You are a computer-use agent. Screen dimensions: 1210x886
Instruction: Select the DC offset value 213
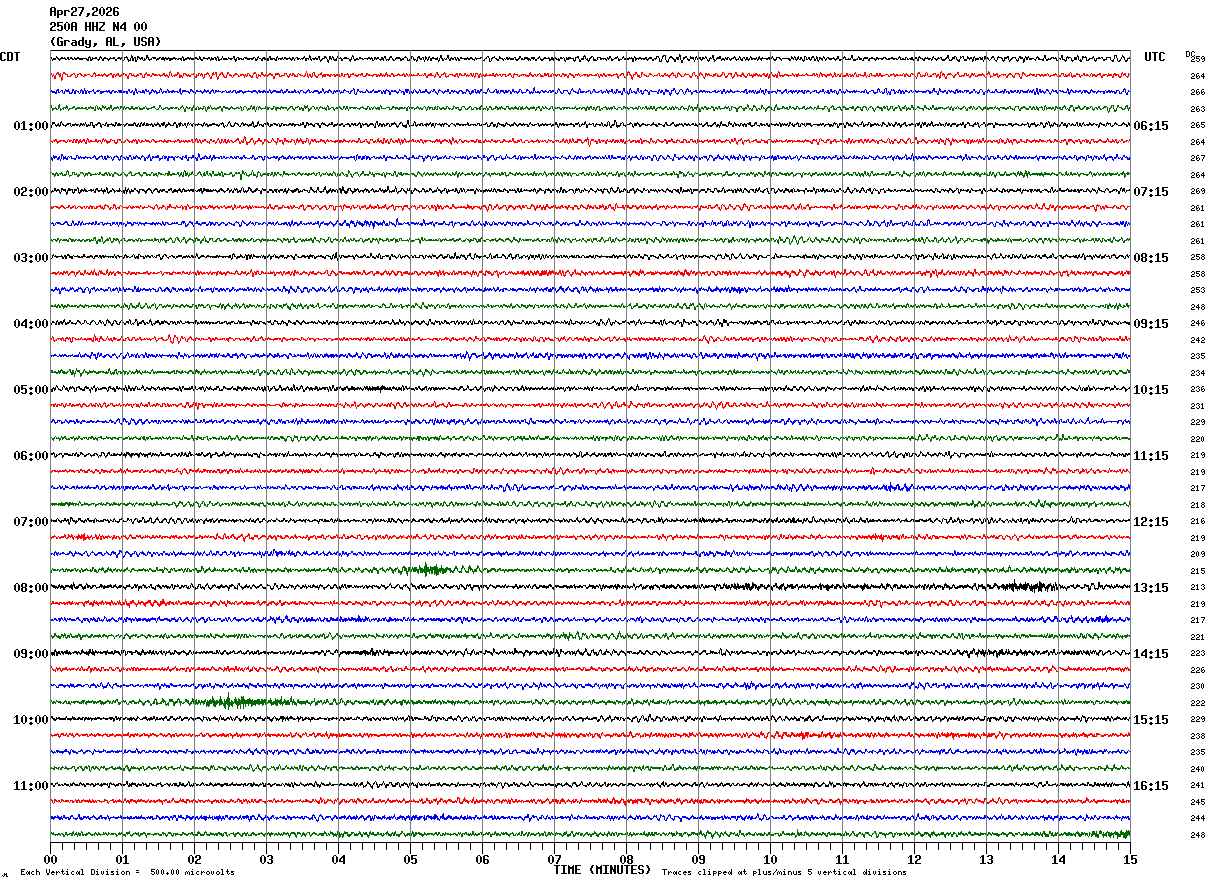pyautogui.click(x=1197, y=587)
